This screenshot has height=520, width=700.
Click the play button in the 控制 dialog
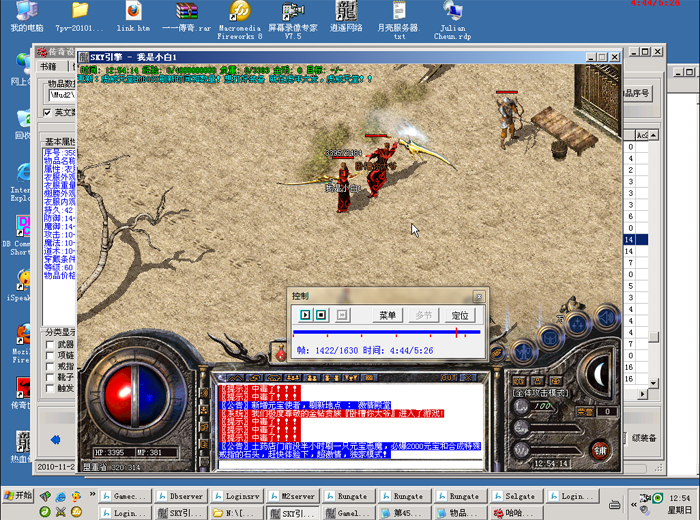[305, 315]
